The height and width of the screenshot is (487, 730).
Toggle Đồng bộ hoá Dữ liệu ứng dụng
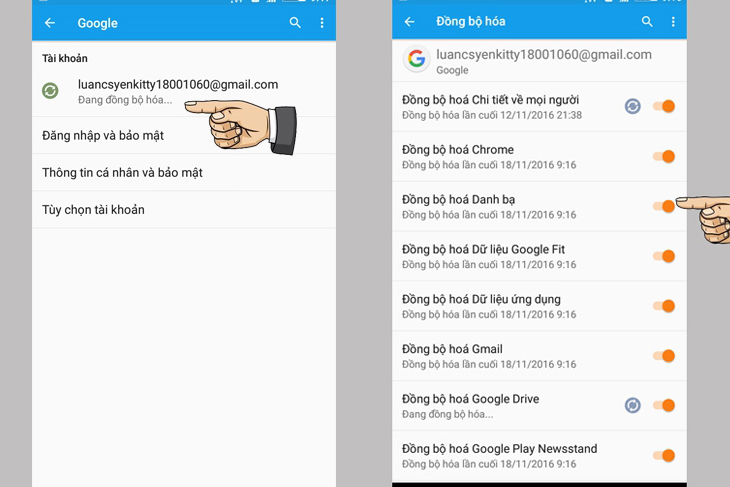coord(664,306)
